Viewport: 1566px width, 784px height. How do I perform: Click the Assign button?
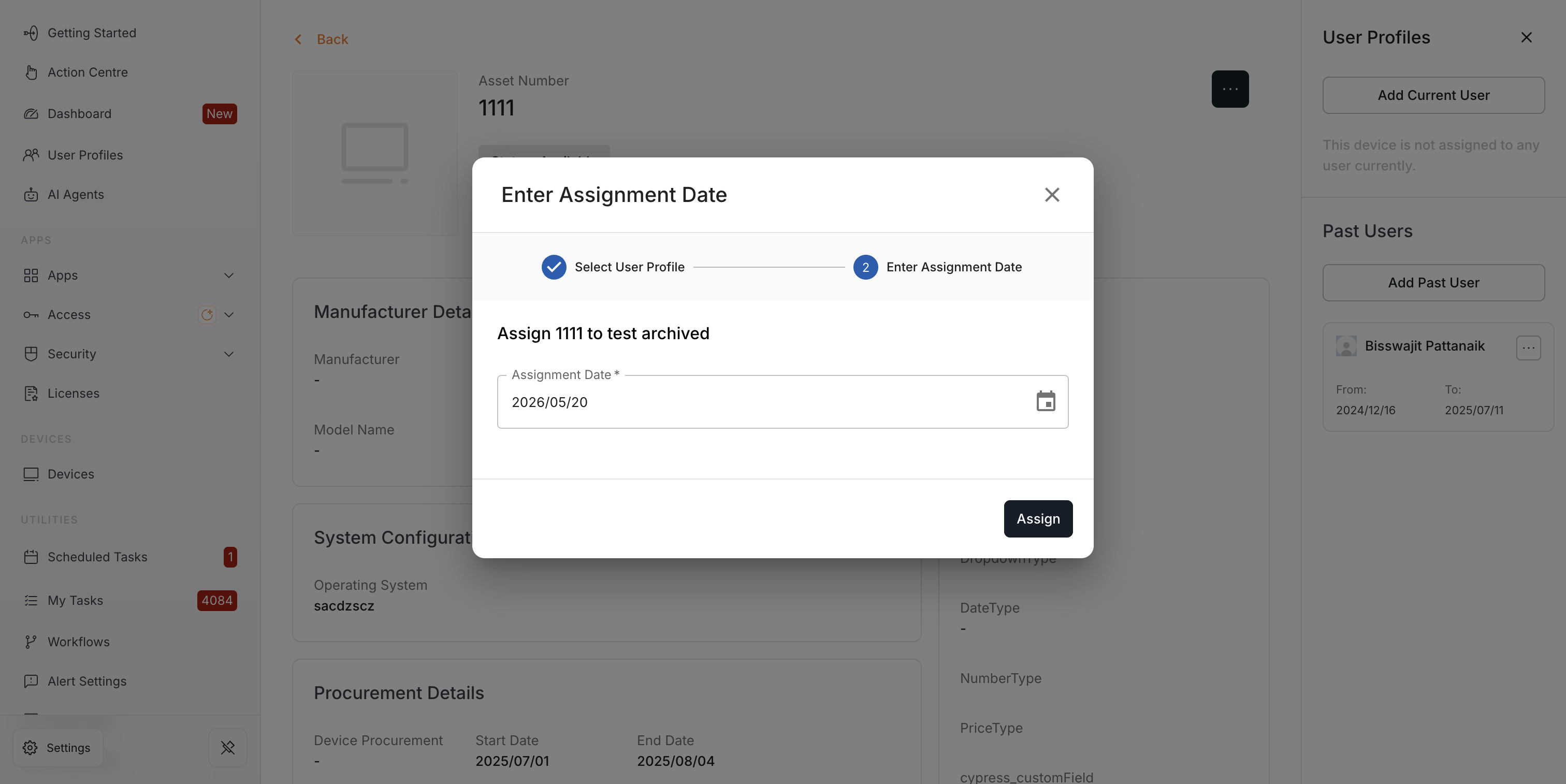(1038, 518)
